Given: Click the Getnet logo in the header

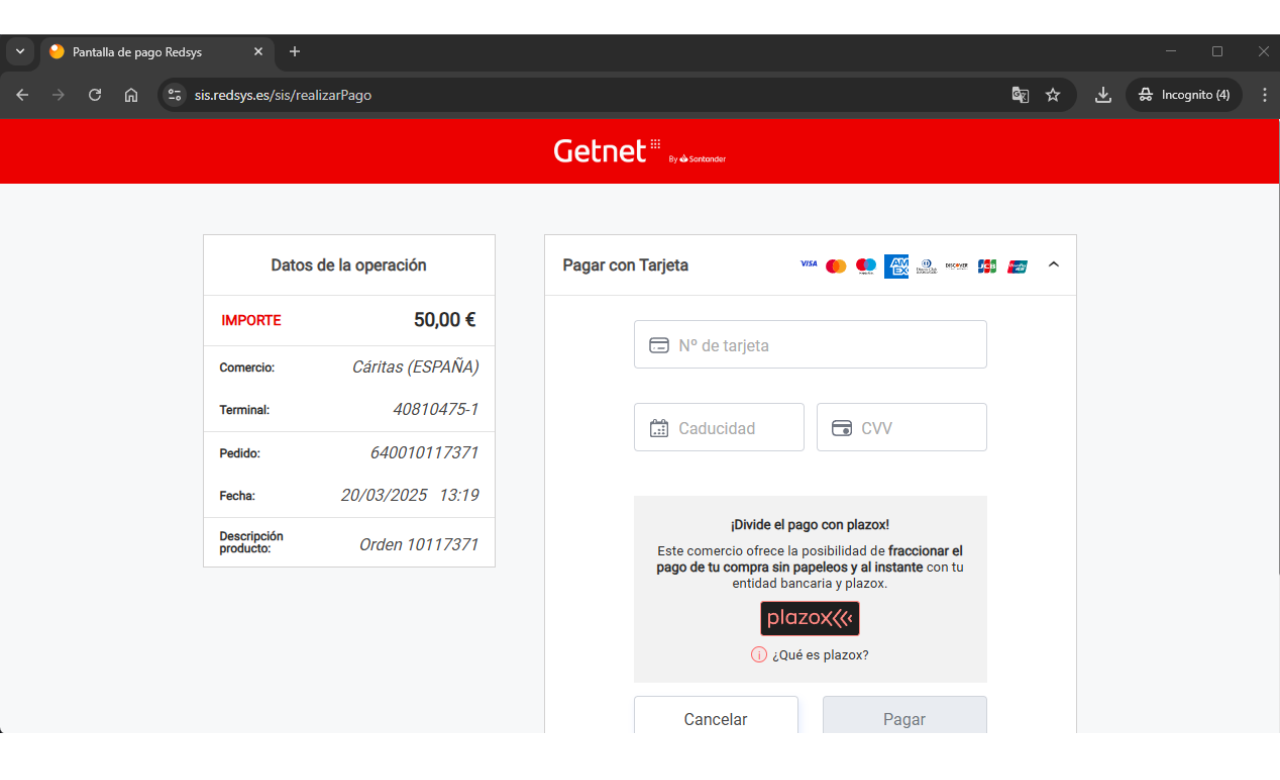Looking at the screenshot, I should coord(640,152).
